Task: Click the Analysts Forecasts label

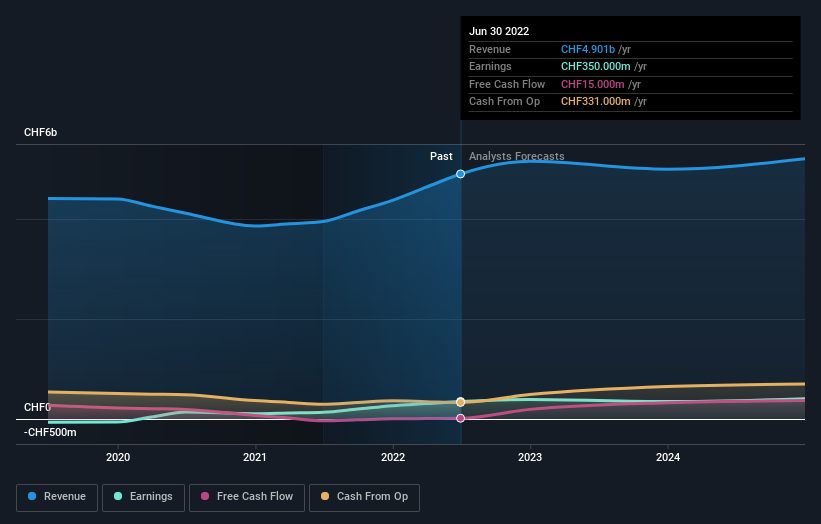Action: (x=516, y=157)
